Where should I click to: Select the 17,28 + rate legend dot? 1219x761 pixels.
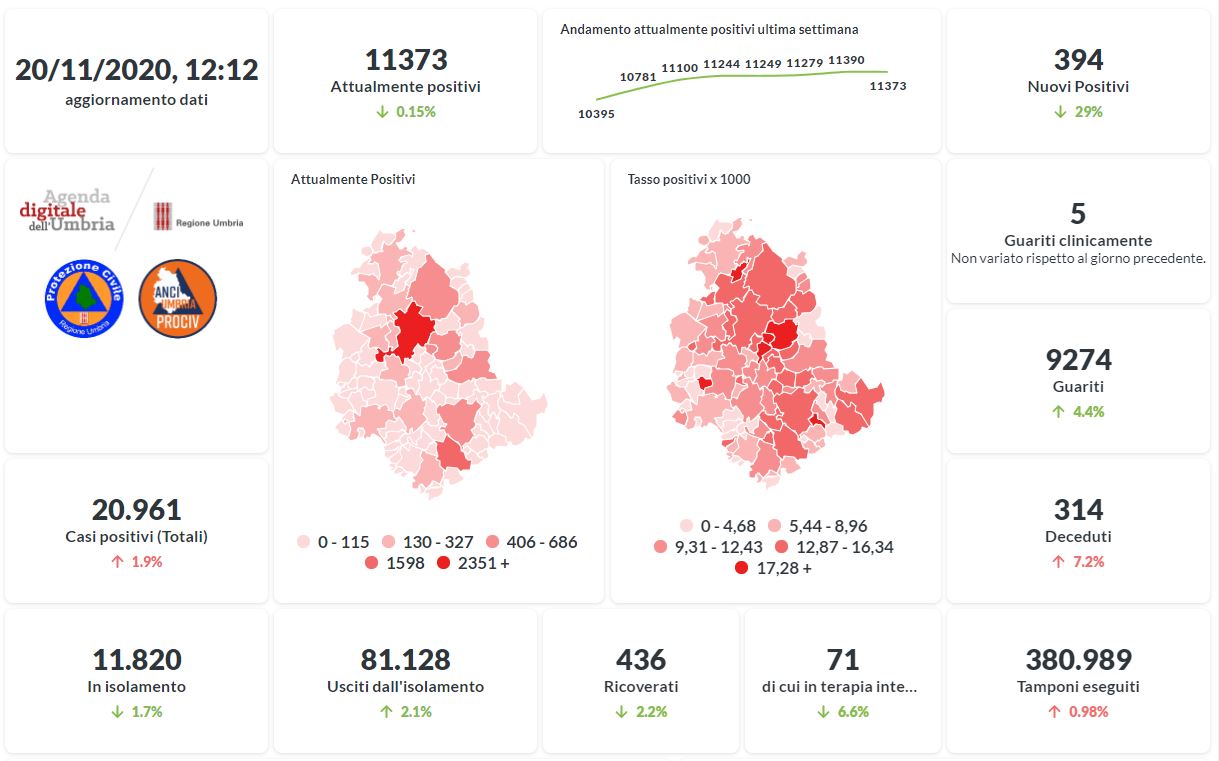[x=741, y=568]
